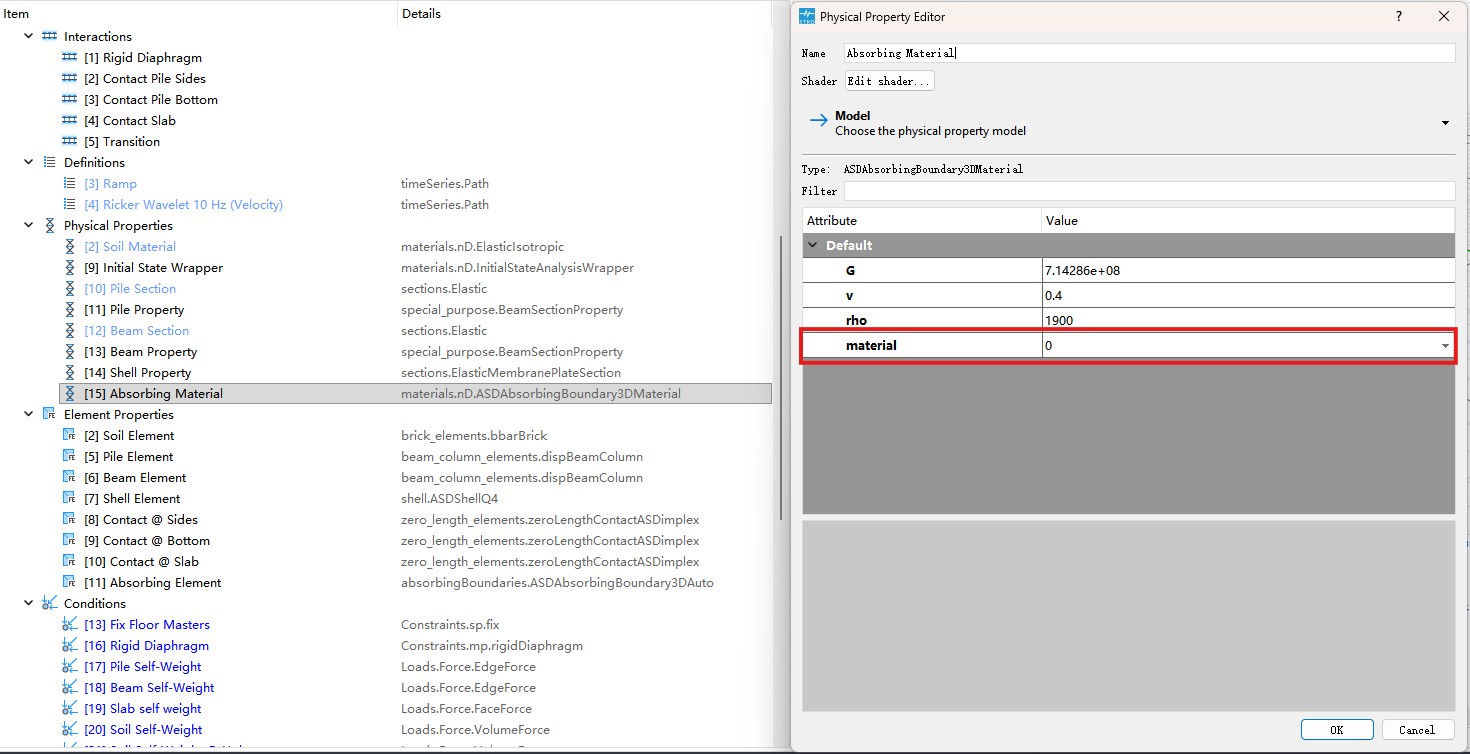This screenshot has height=754, width=1470.
Task: Click the Rigid Diaphragm interaction icon
Action: point(70,58)
